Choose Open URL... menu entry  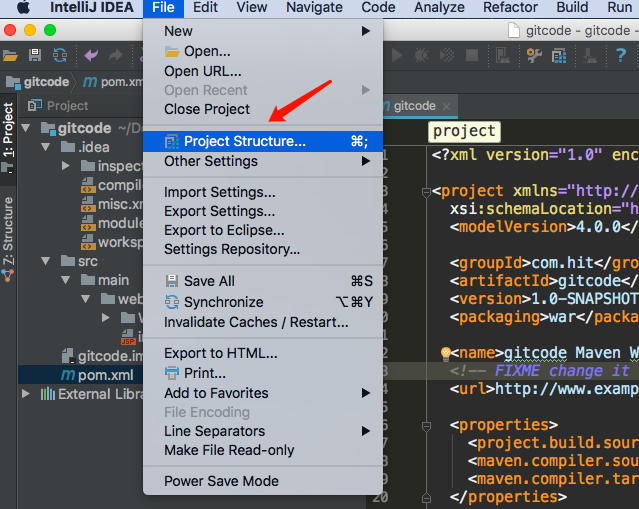[263, 71]
